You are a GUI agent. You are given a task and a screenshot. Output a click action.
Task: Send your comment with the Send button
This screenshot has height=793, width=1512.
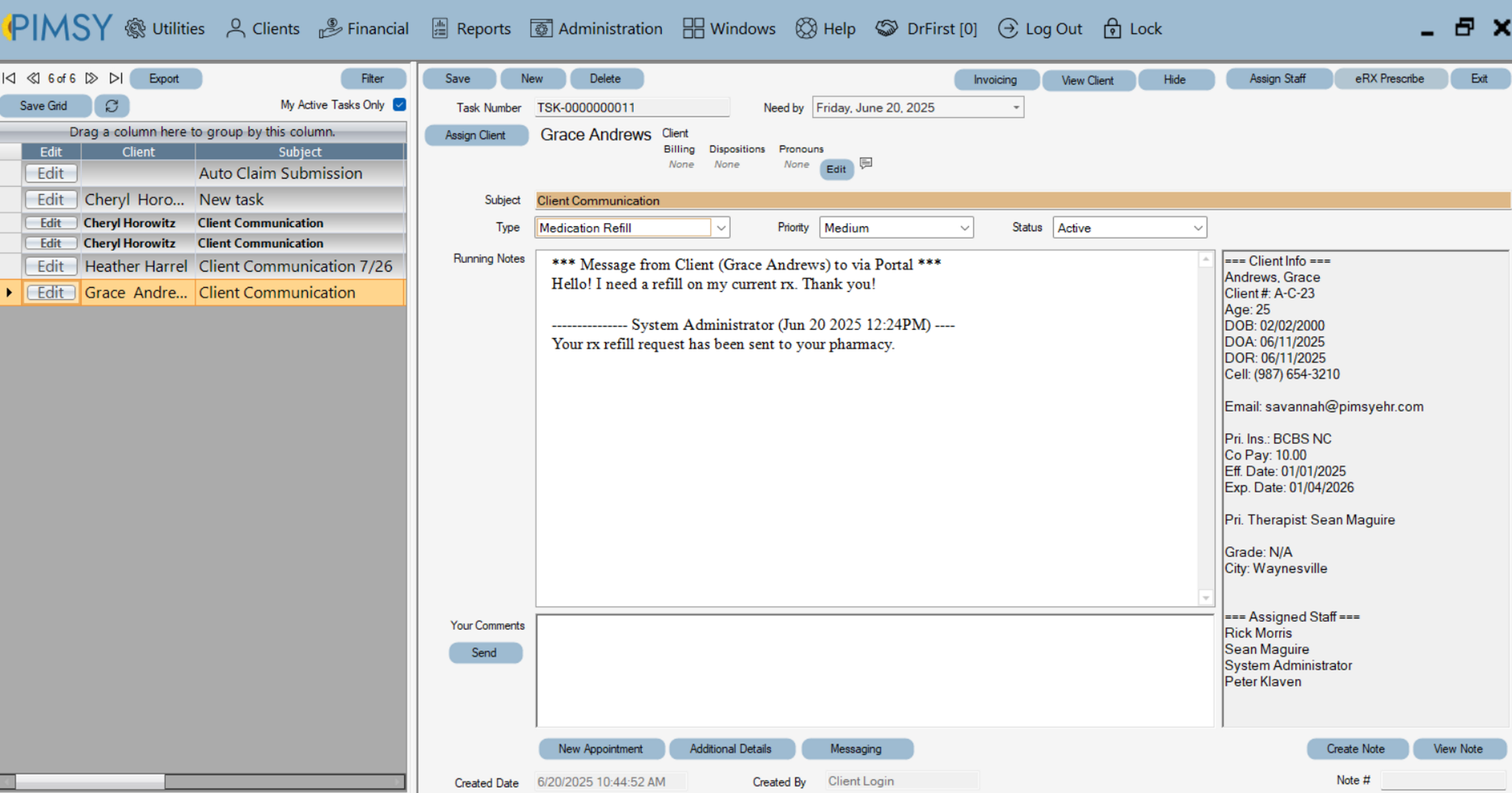tap(485, 653)
